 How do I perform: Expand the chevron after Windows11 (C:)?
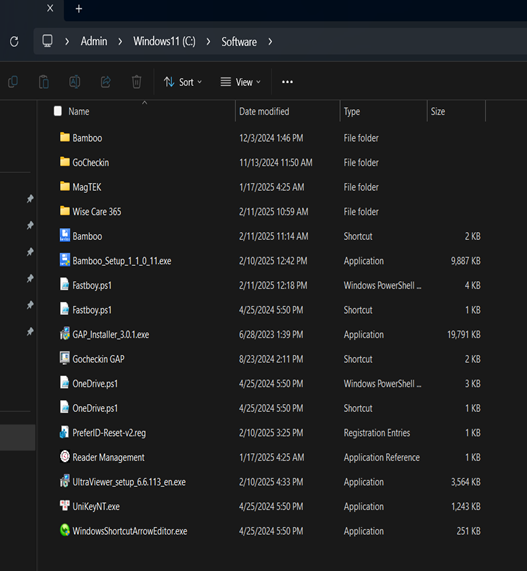pos(208,42)
